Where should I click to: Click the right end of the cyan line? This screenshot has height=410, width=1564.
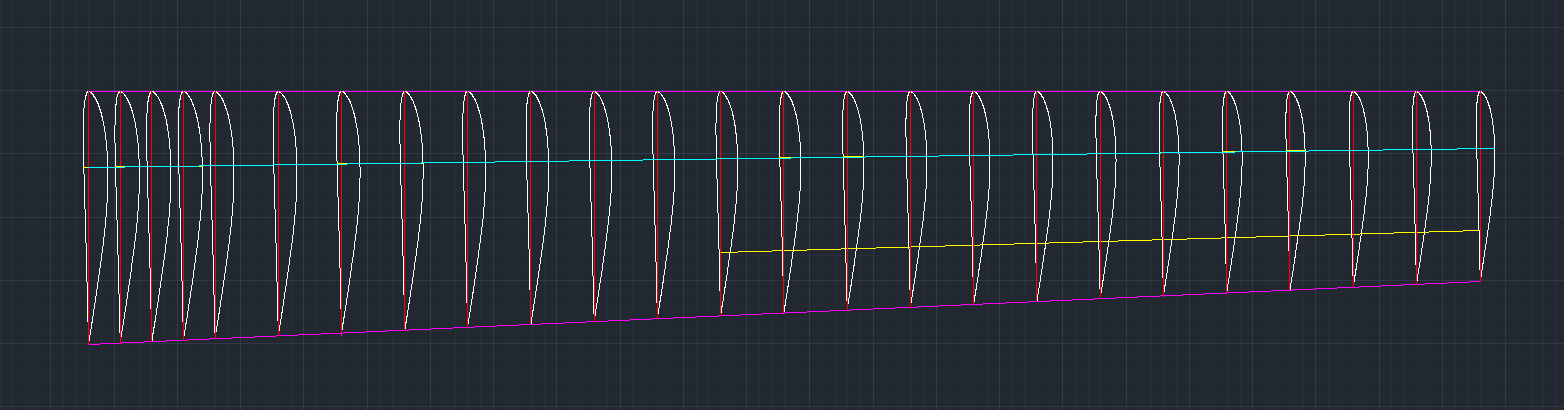click(x=1494, y=148)
